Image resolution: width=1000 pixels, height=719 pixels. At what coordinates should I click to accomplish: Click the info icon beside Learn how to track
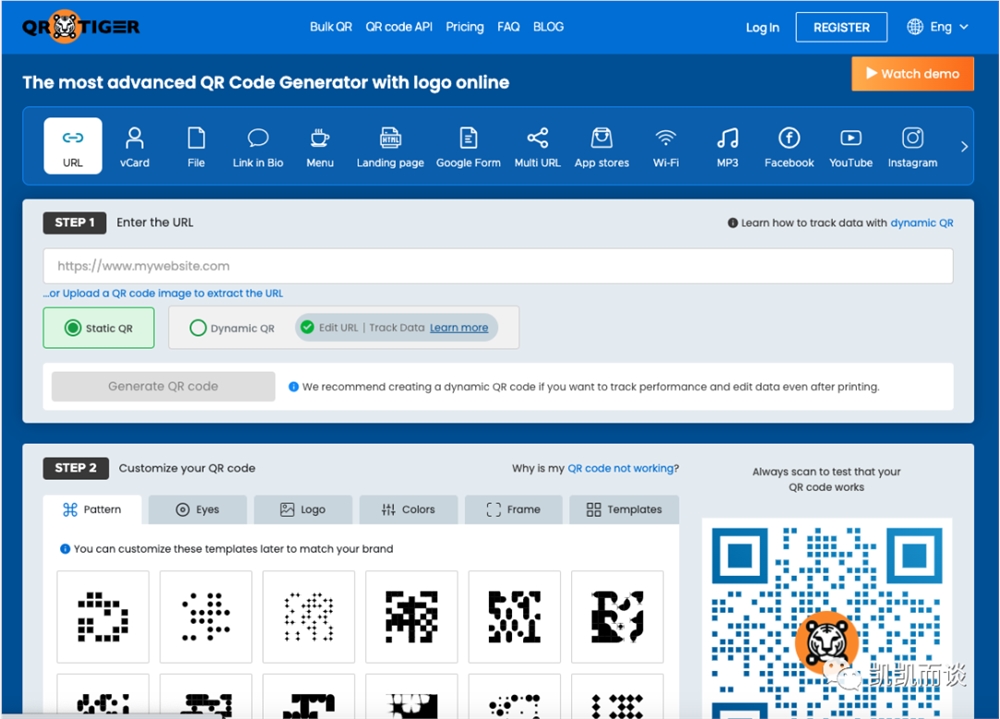tap(733, 223)
